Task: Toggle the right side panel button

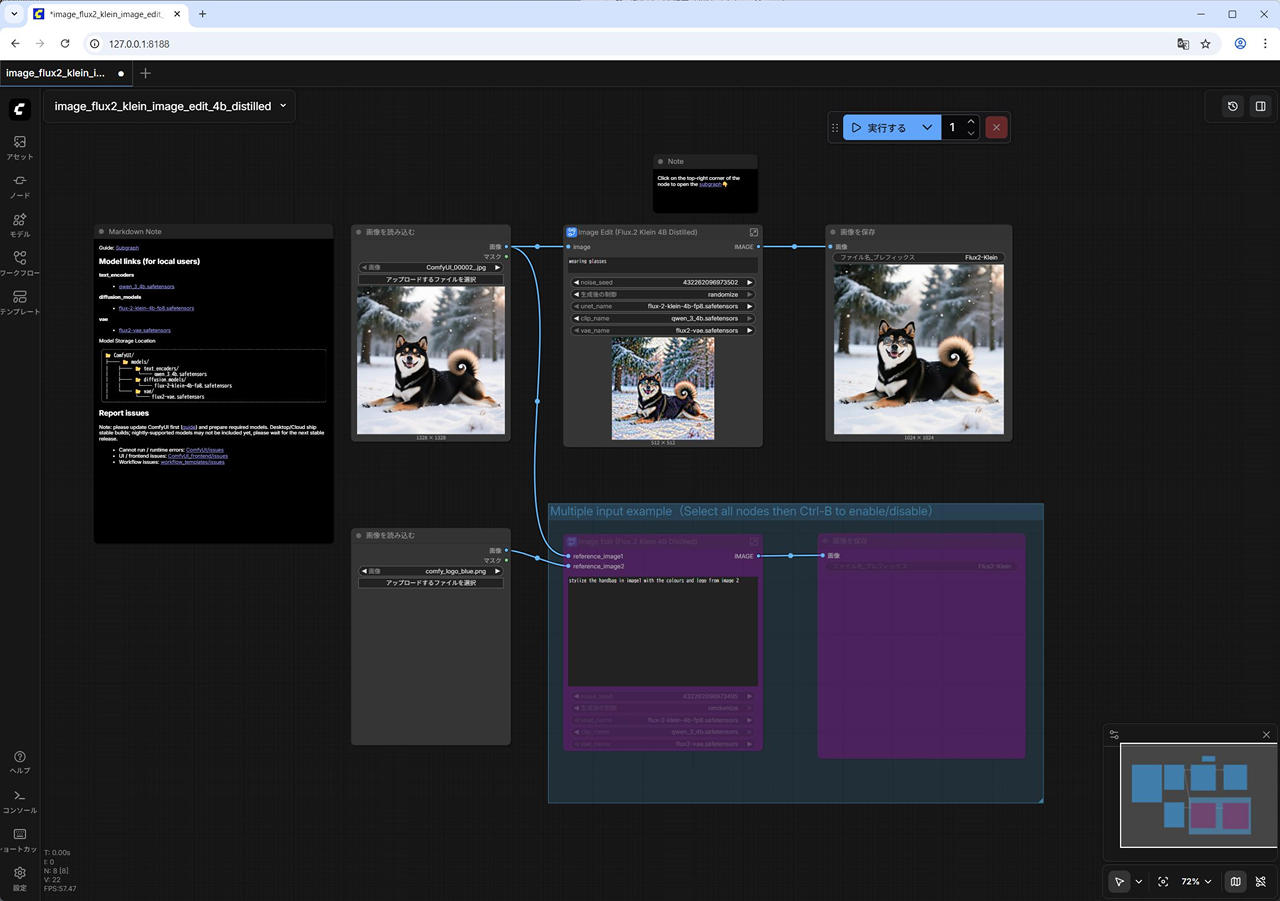Action: tap(1261, 106)
